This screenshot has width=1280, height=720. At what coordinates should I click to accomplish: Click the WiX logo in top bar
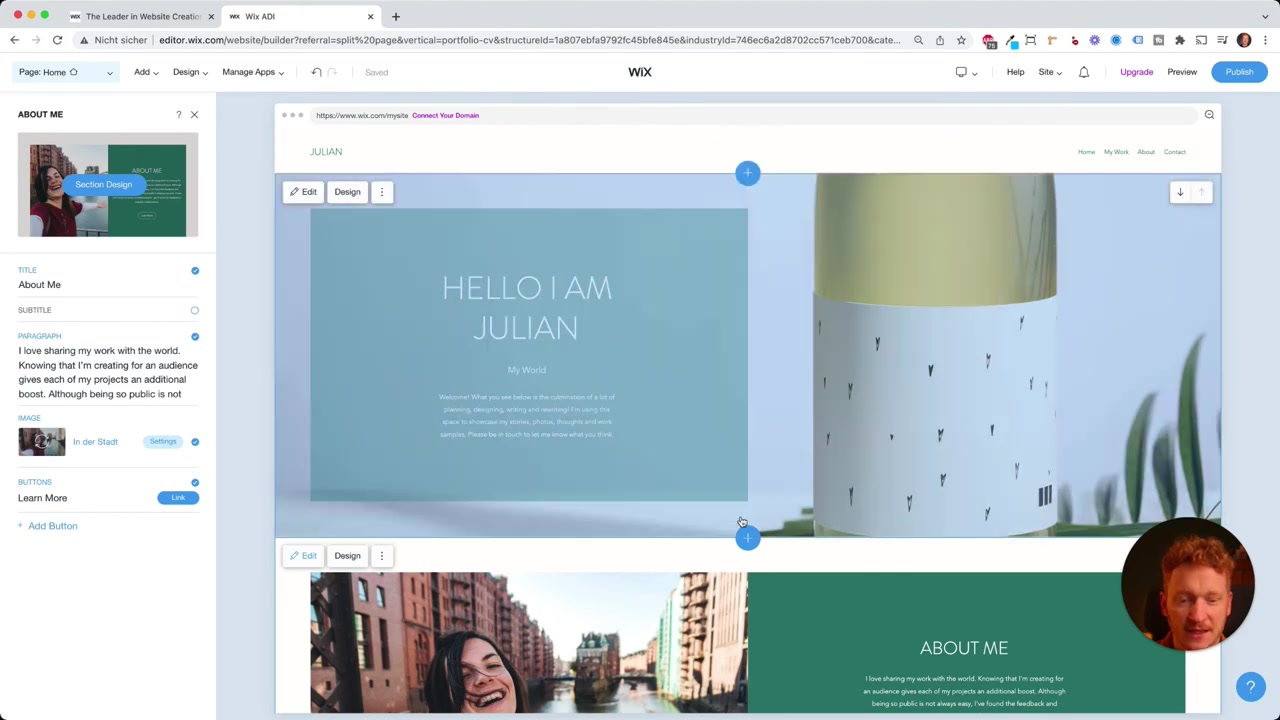pyautogui.click(x=640, y=72)
